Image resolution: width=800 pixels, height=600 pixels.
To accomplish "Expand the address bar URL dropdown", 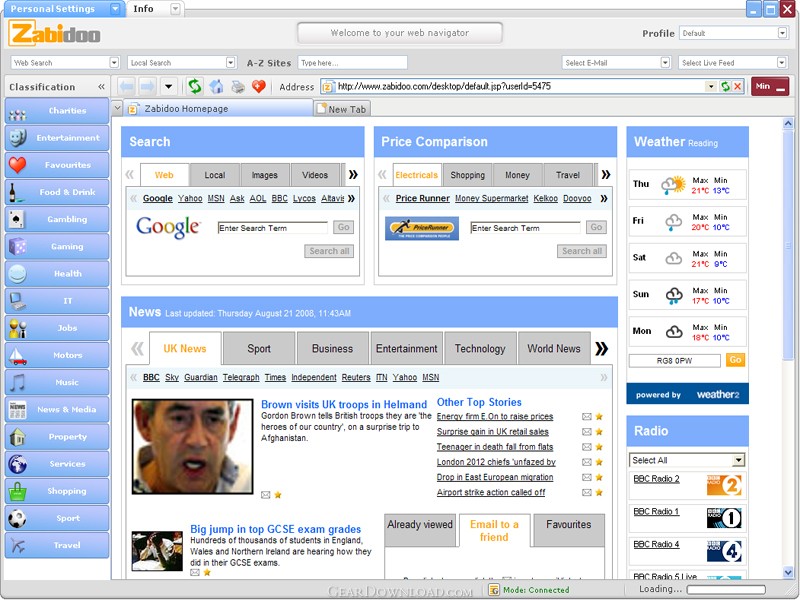I will [x=711, y=86].
